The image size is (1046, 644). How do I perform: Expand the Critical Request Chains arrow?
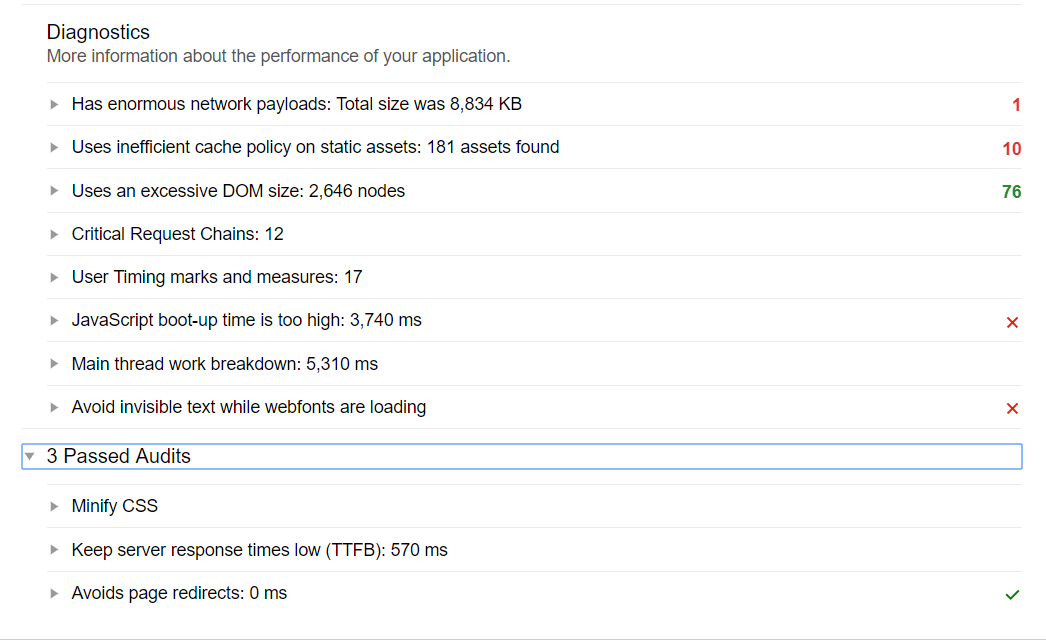(x=54, y=234)
